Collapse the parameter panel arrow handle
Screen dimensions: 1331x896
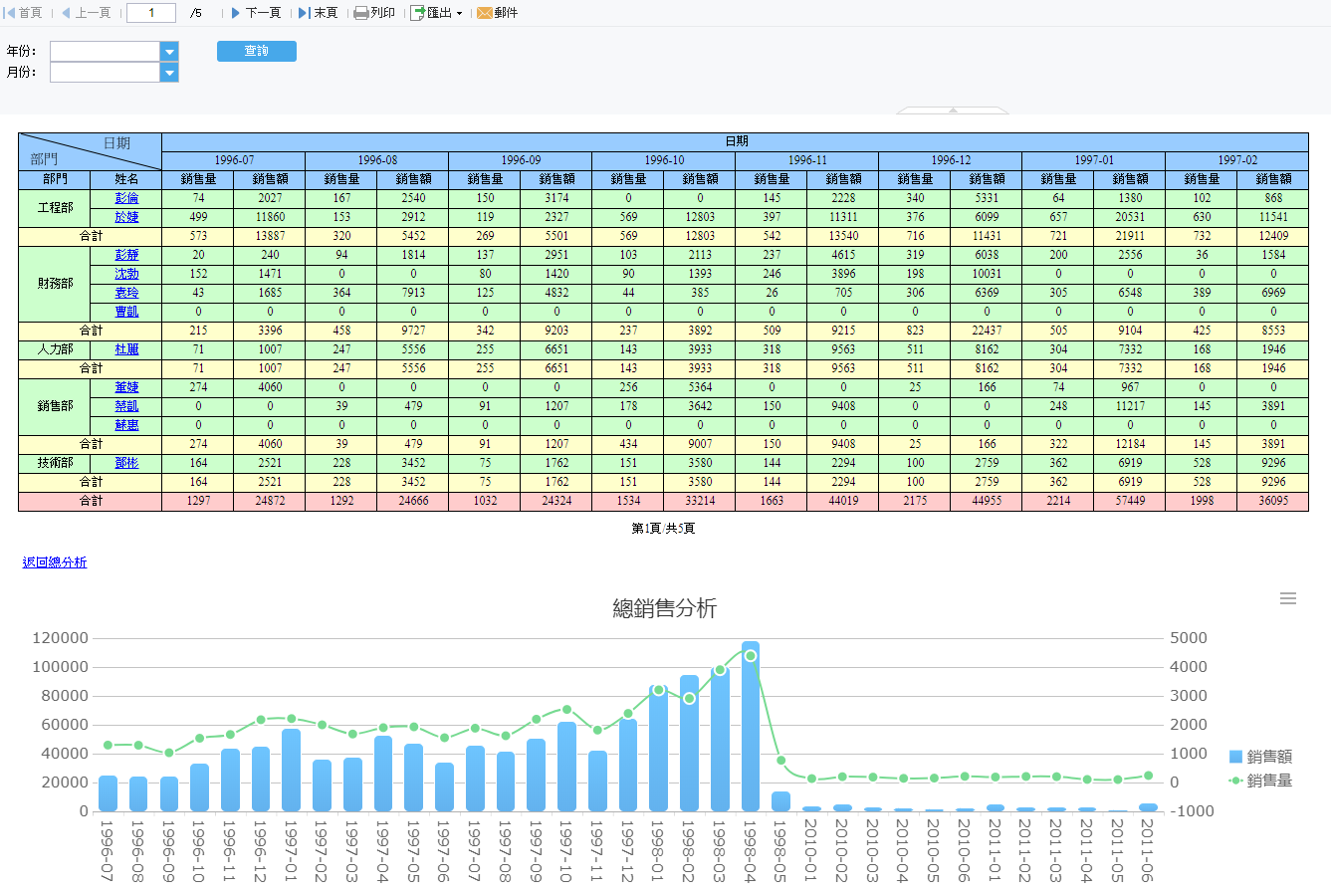coord(953,111)
